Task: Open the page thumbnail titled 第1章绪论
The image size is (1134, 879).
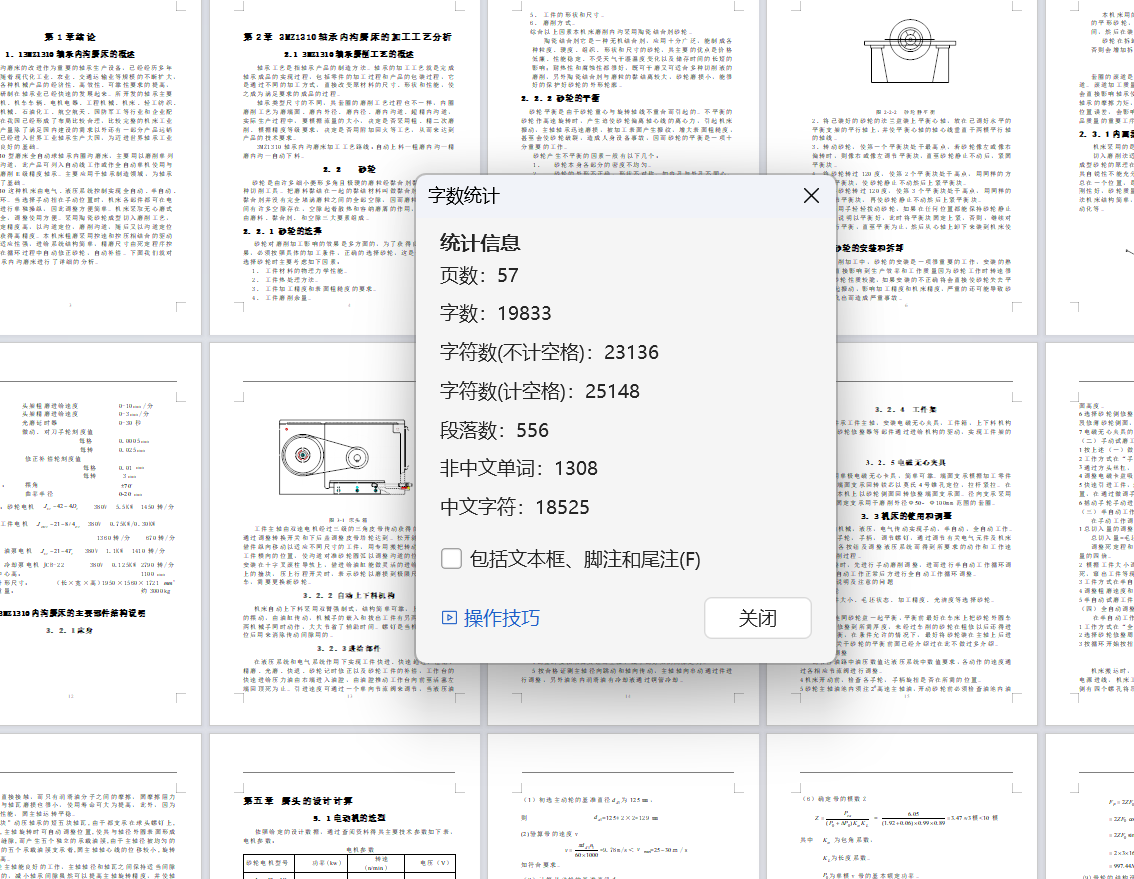Action: click(100, 168)
